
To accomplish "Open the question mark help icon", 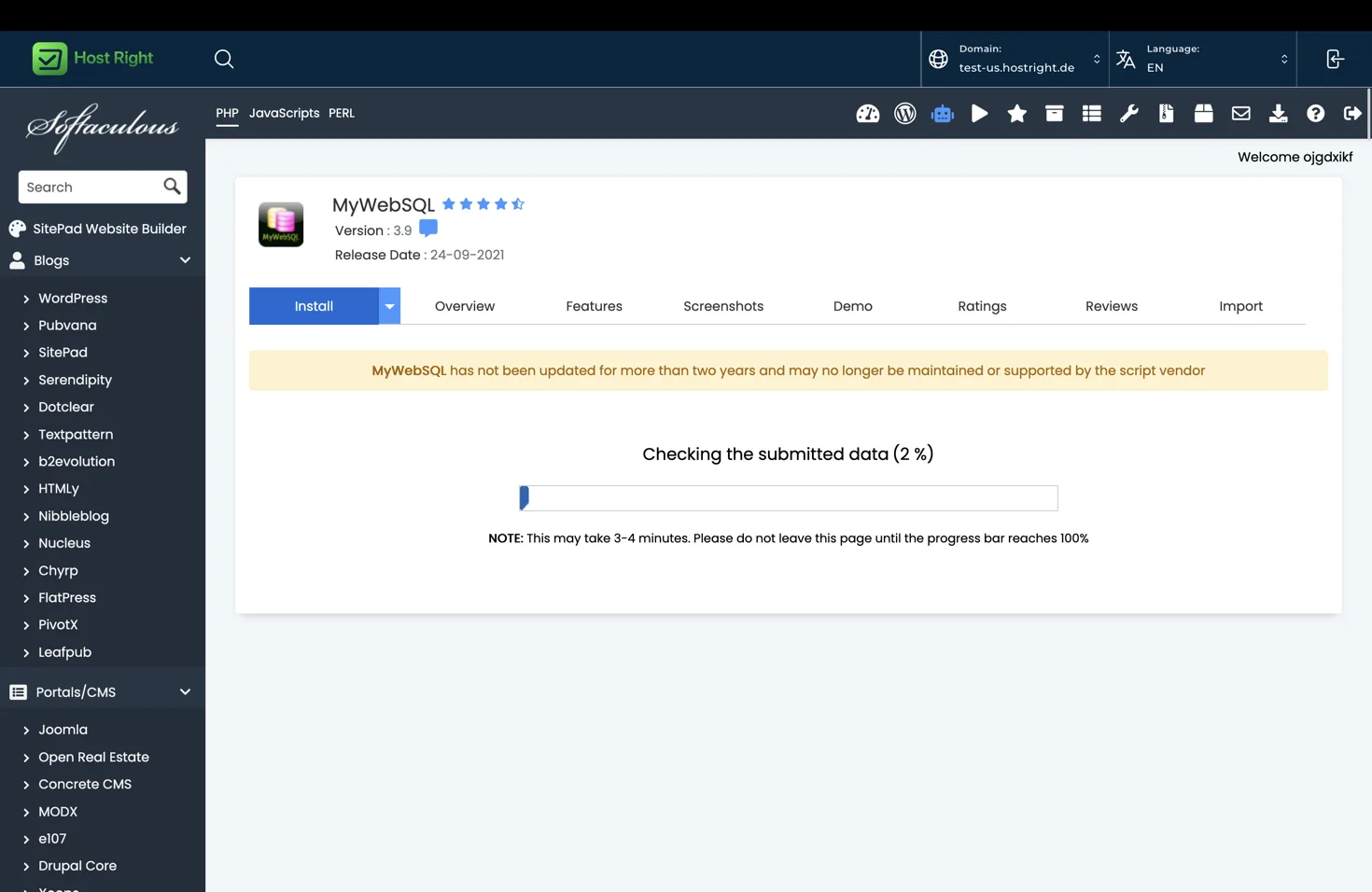I will click(1315, 114).
